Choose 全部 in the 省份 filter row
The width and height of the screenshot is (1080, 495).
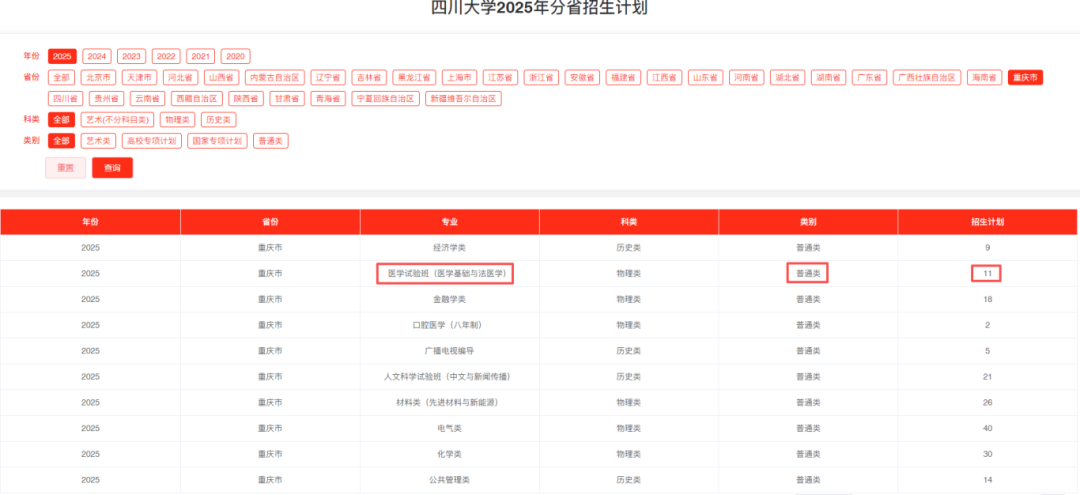(x=61, y=78)
